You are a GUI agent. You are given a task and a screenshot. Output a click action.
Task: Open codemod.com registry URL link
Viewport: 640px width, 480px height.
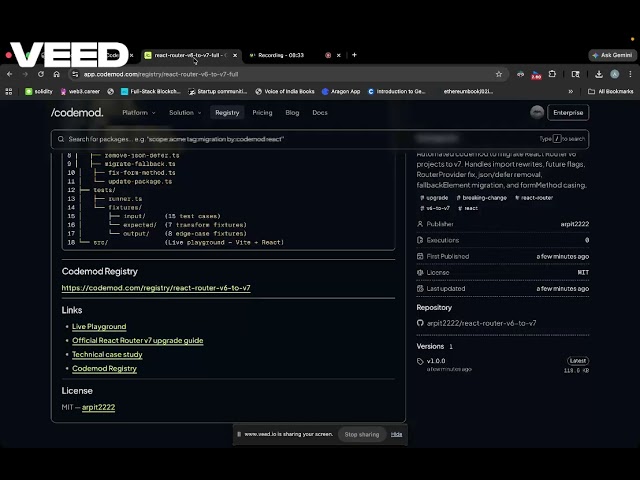156,288
